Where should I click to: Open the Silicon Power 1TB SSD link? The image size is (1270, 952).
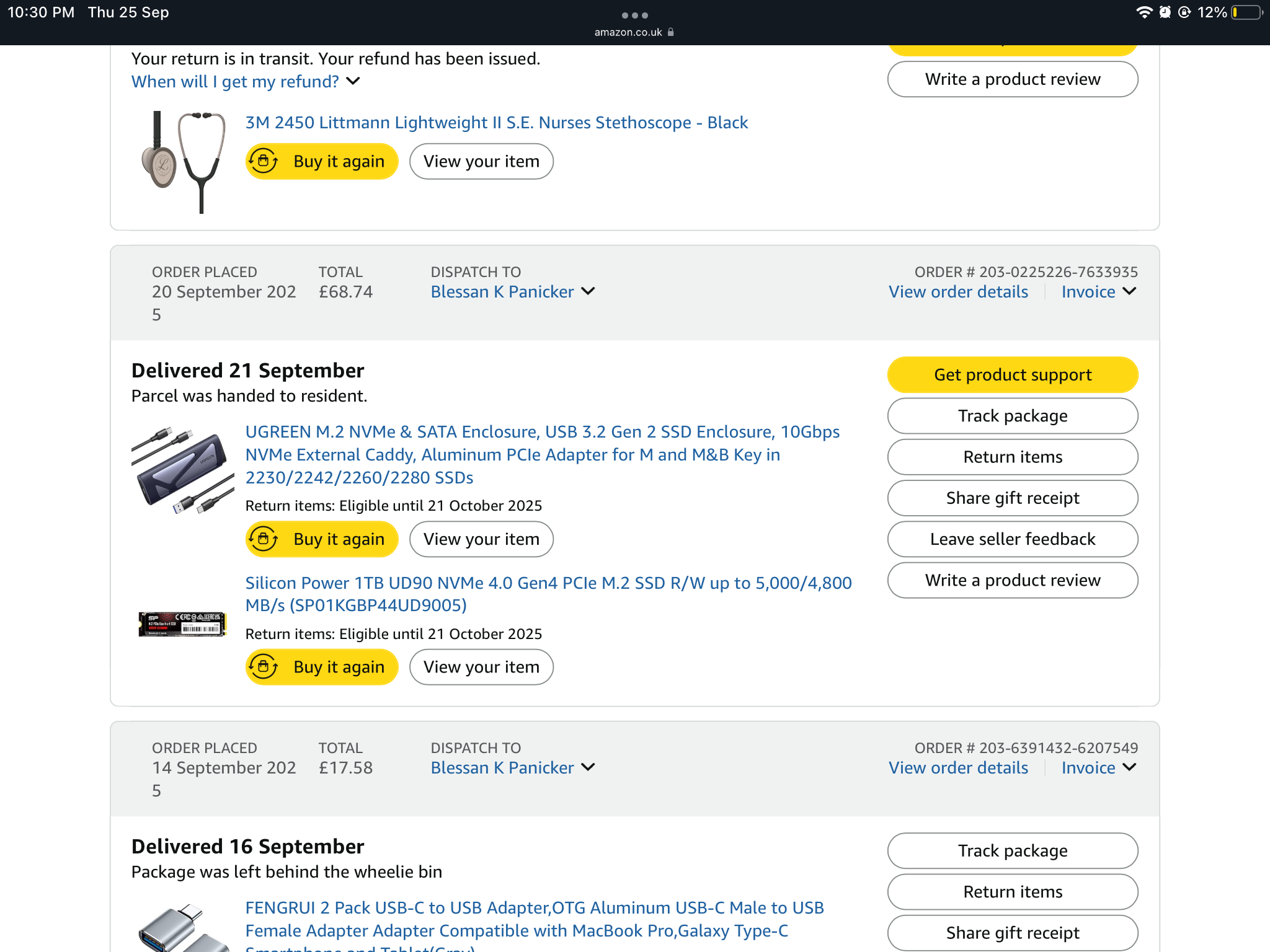548,594
